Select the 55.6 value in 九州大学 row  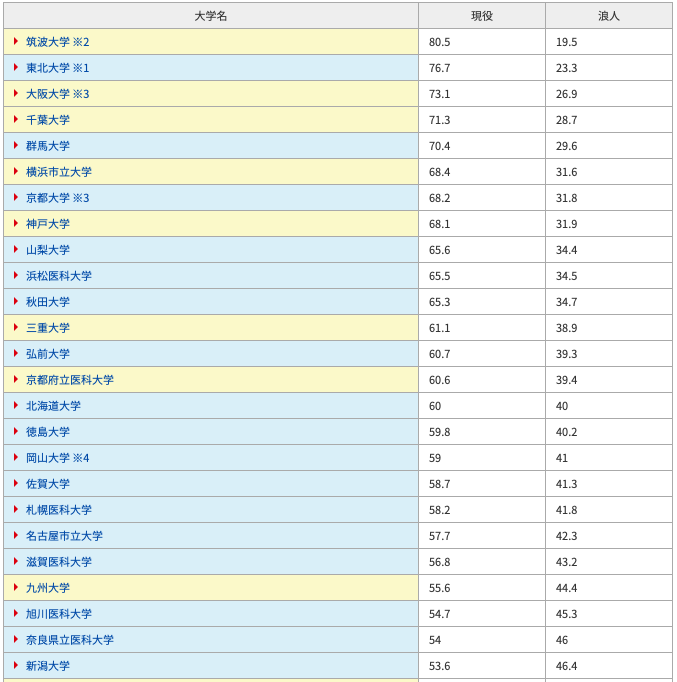[x=440, y=588]
